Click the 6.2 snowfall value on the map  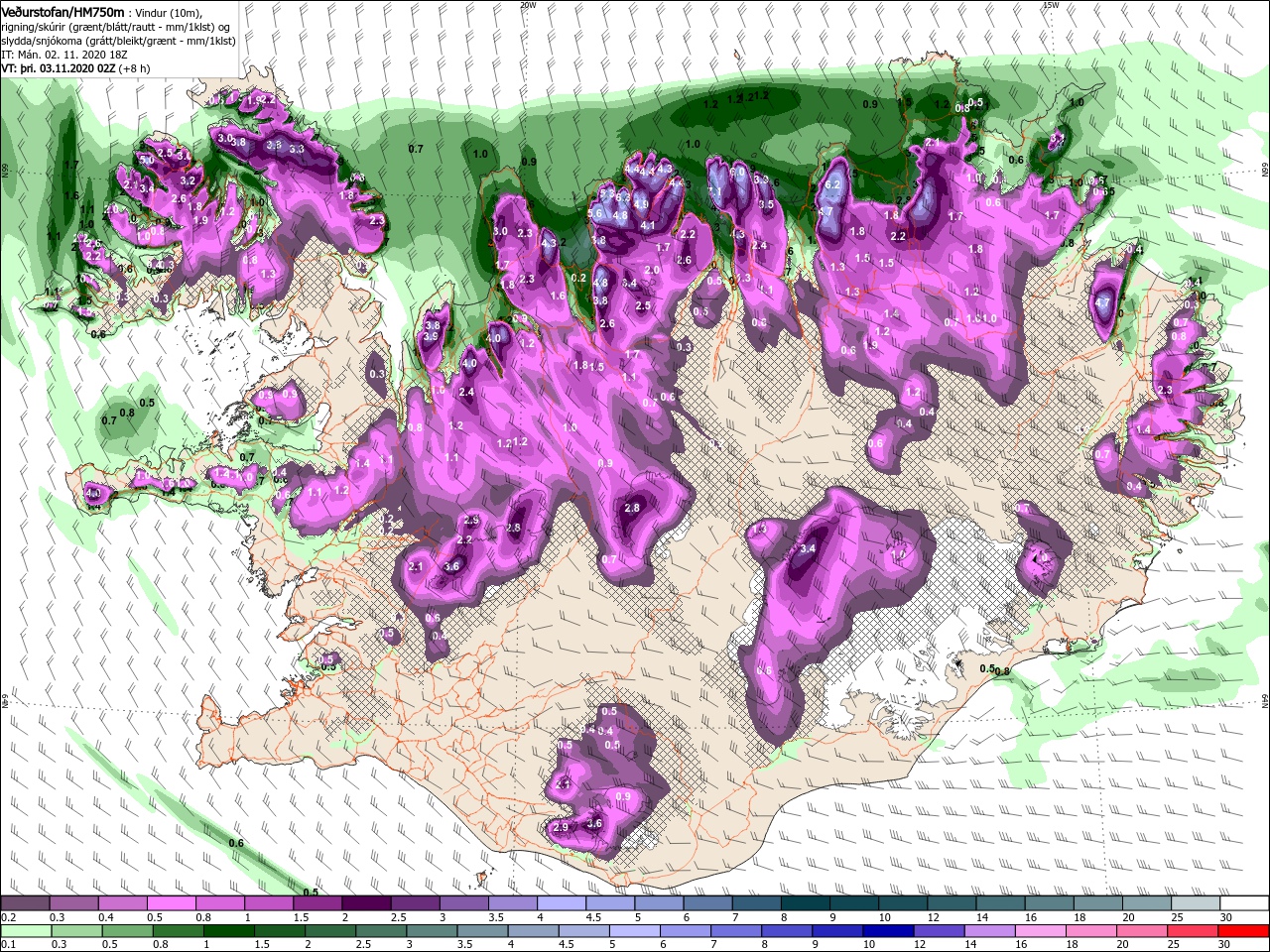click(833, 184)
